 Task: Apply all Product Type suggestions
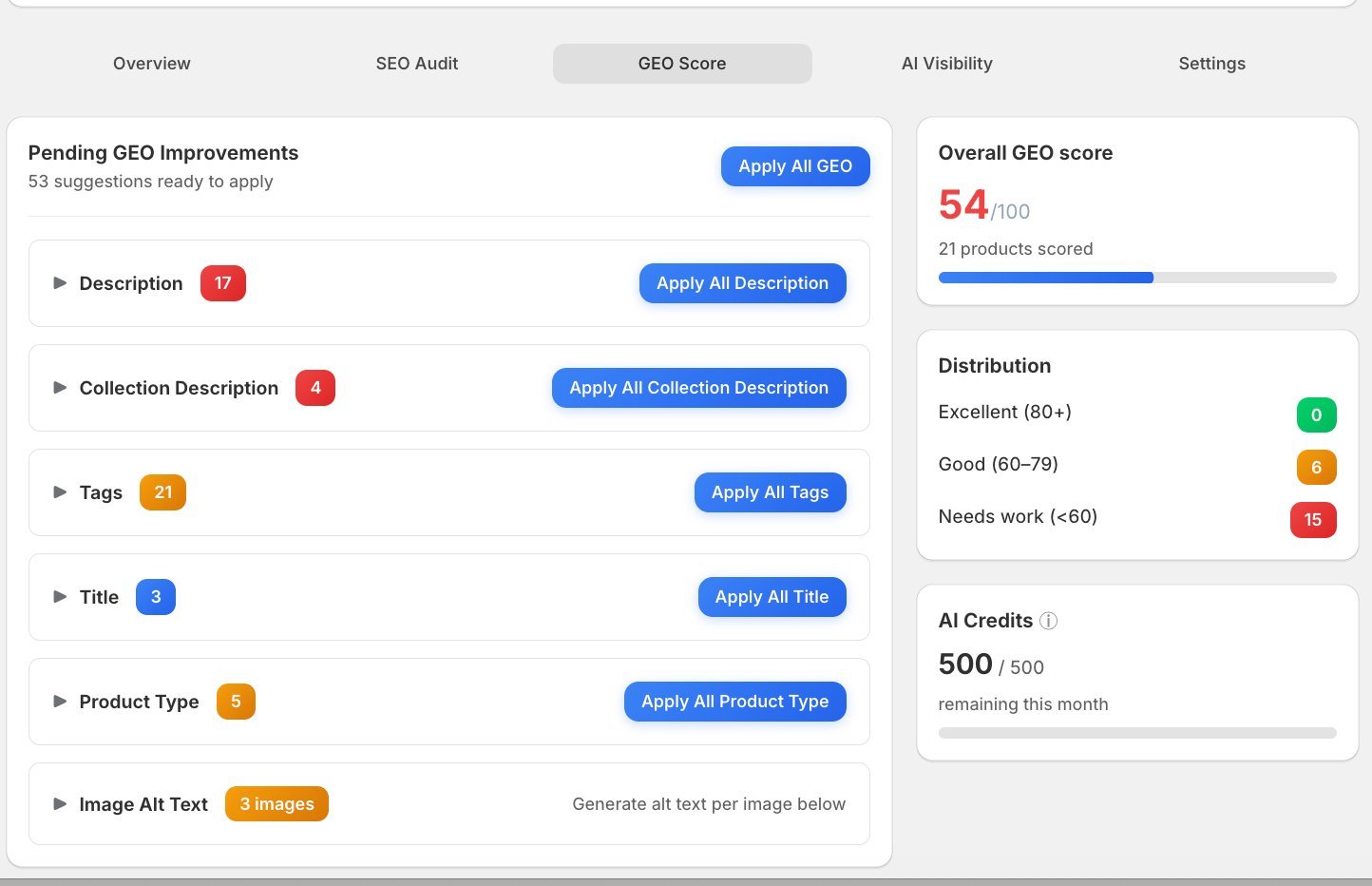point(734,702)
